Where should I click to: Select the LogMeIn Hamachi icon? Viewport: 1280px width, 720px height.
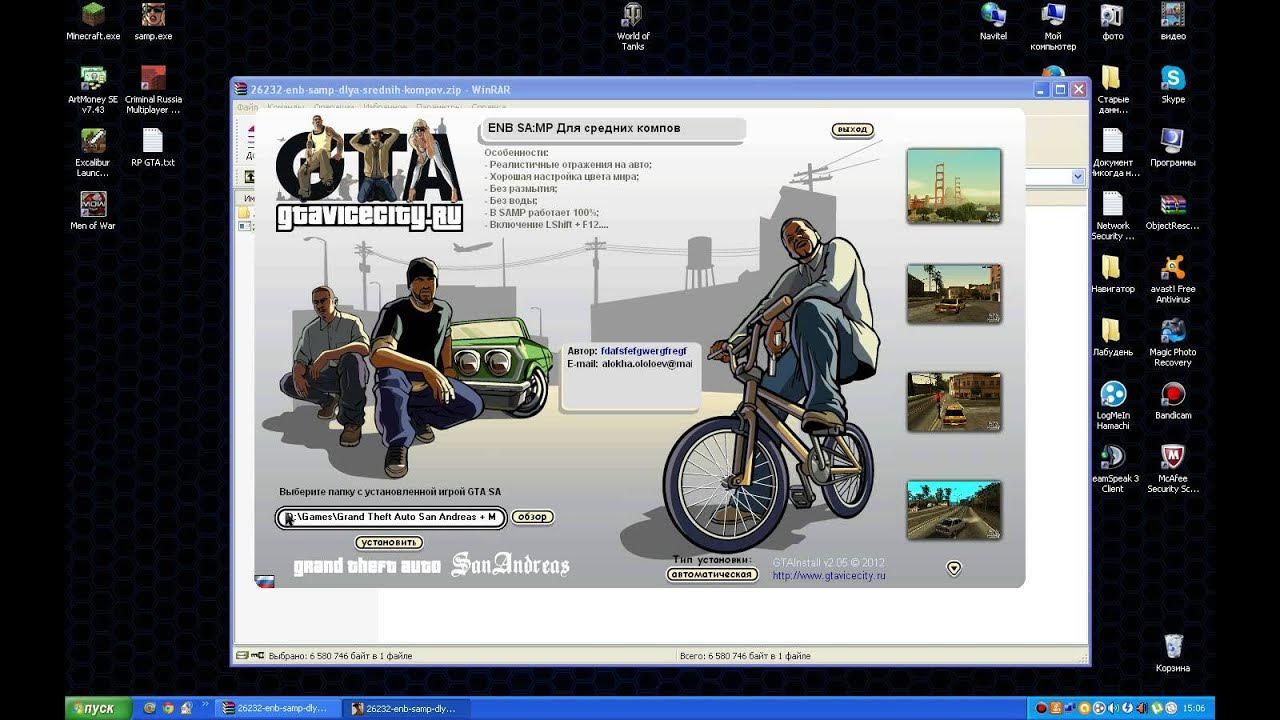pyautogui.click(x=1113, y=405)
